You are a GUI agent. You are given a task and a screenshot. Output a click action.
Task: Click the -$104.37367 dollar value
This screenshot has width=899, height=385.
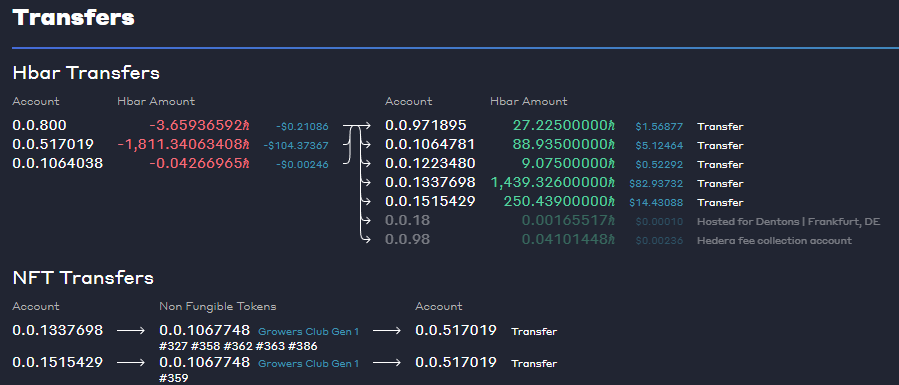click(296, 146)
